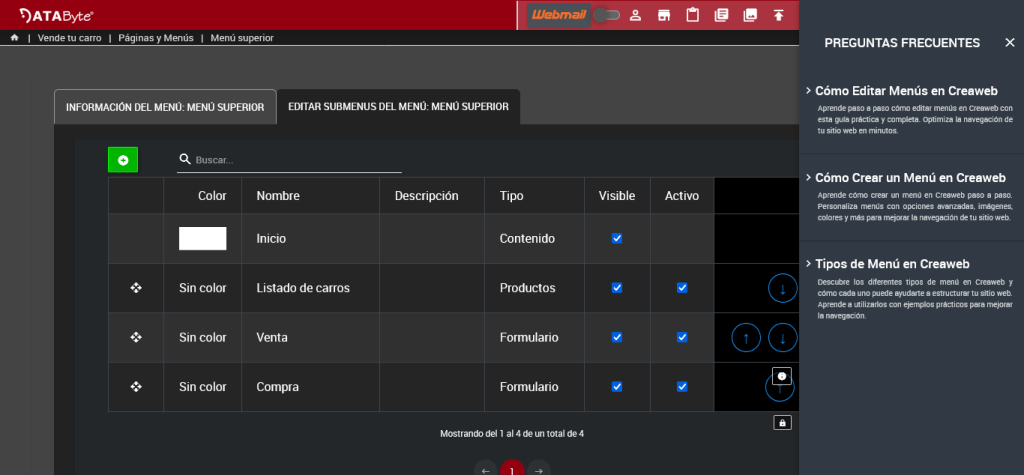Click the clipboard icon in top bar

(692, 15)
